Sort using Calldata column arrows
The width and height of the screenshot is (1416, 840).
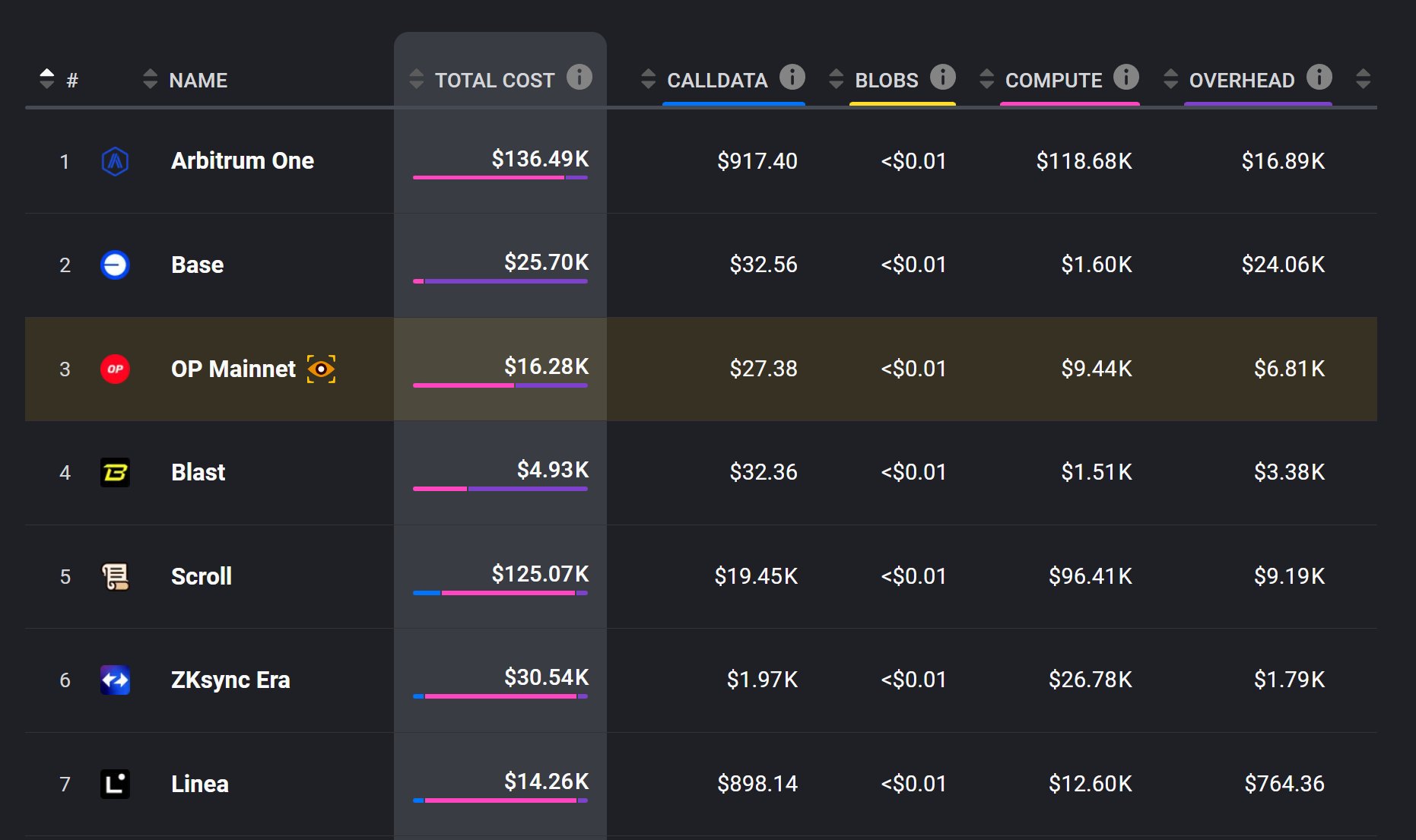coord(648,78)
